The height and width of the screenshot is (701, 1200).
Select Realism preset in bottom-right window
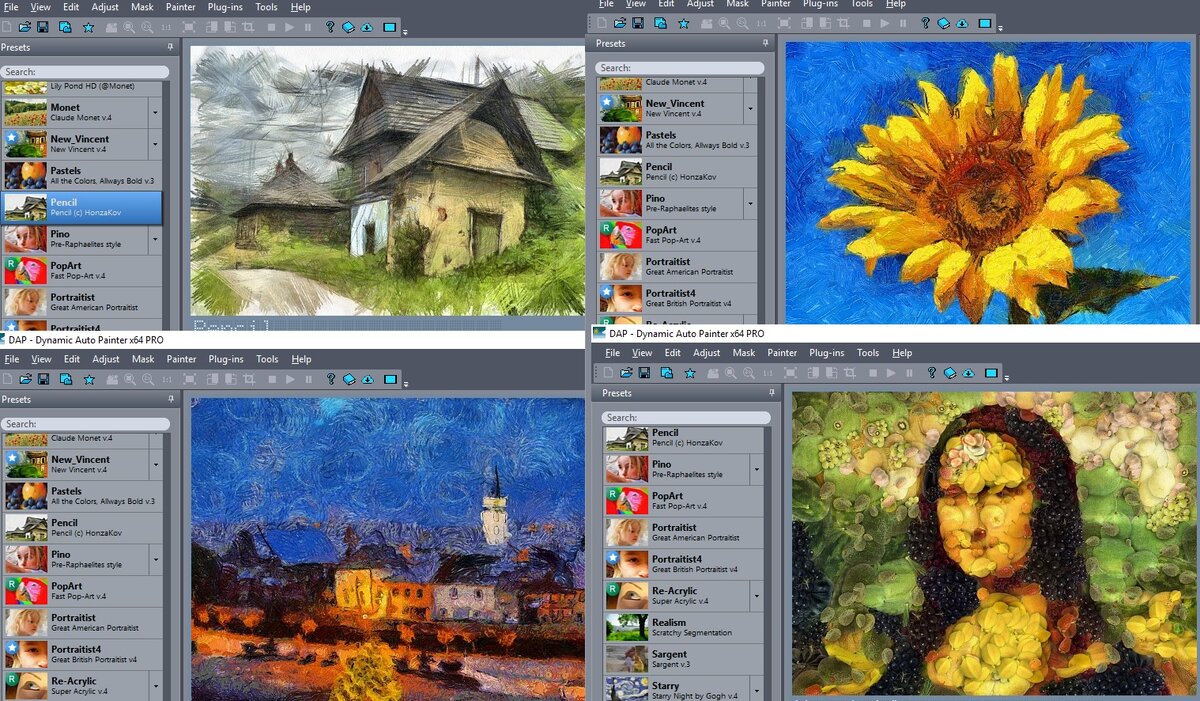coord(684,628)
